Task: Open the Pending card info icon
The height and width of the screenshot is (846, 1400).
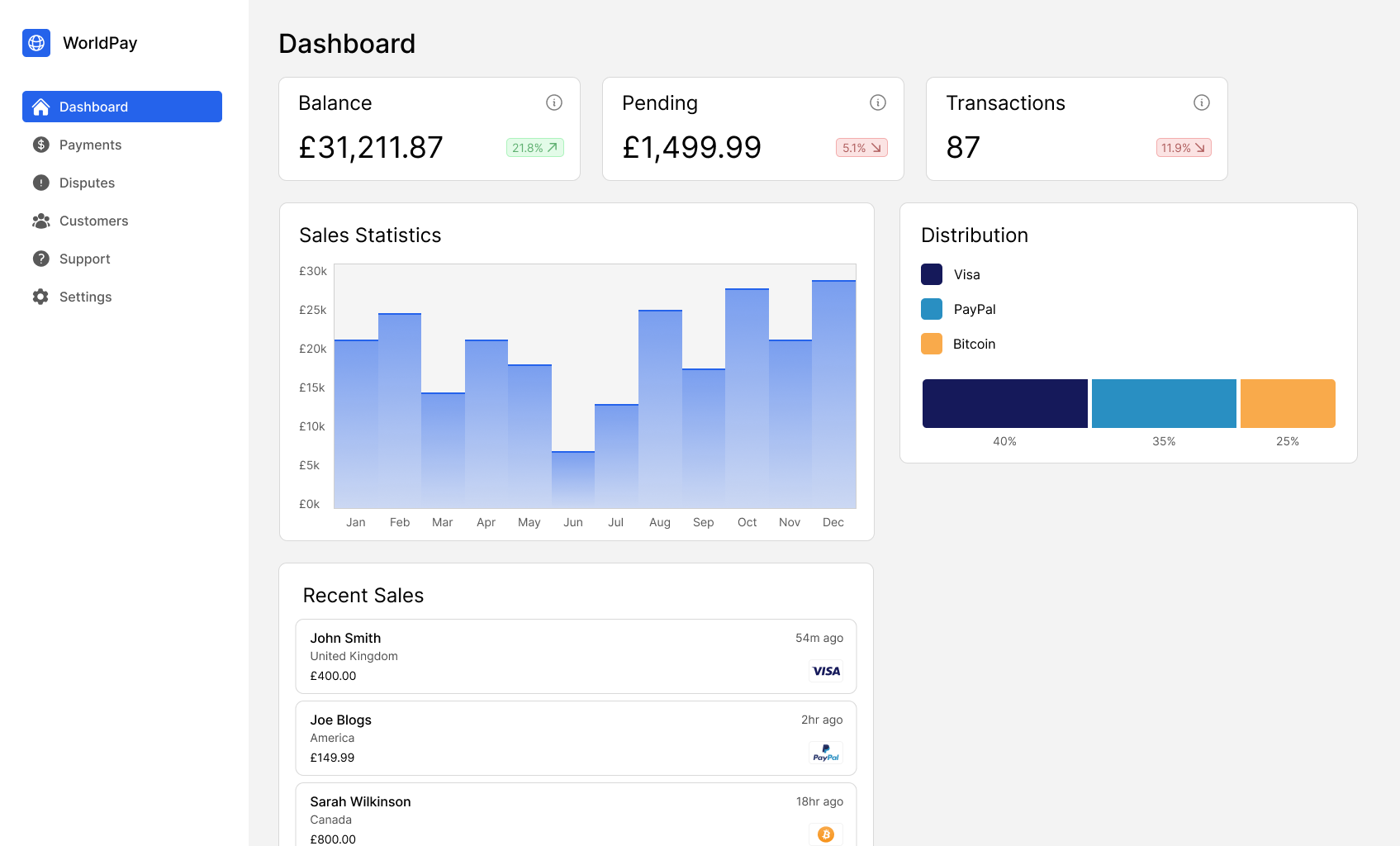Action: (878, 102)
